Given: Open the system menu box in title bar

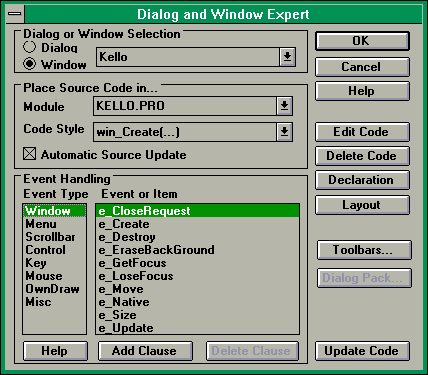Looking at the screenshot, I should (15, 14).
